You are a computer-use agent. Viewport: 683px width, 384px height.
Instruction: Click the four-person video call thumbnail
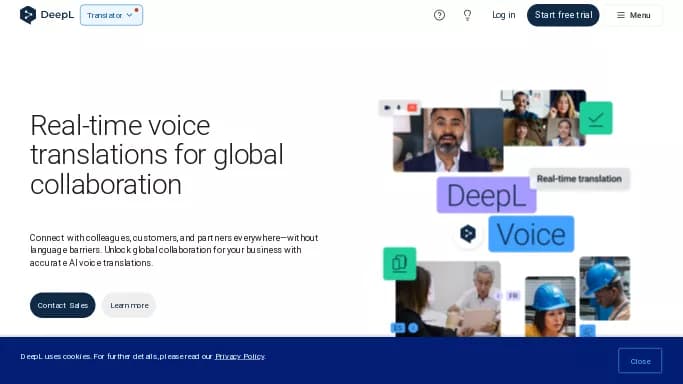pos(544,118)
